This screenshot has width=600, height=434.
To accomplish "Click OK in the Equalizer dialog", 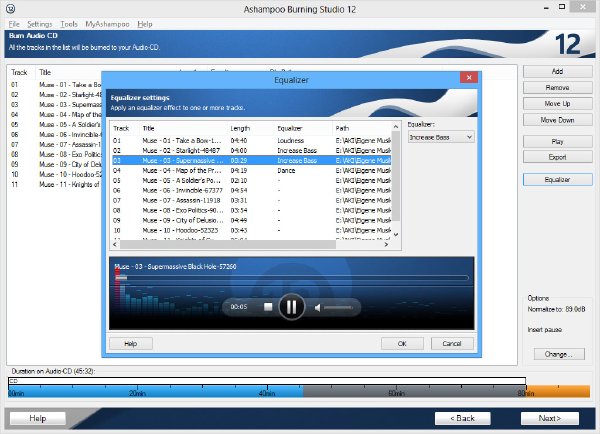I will coord(402,343).
